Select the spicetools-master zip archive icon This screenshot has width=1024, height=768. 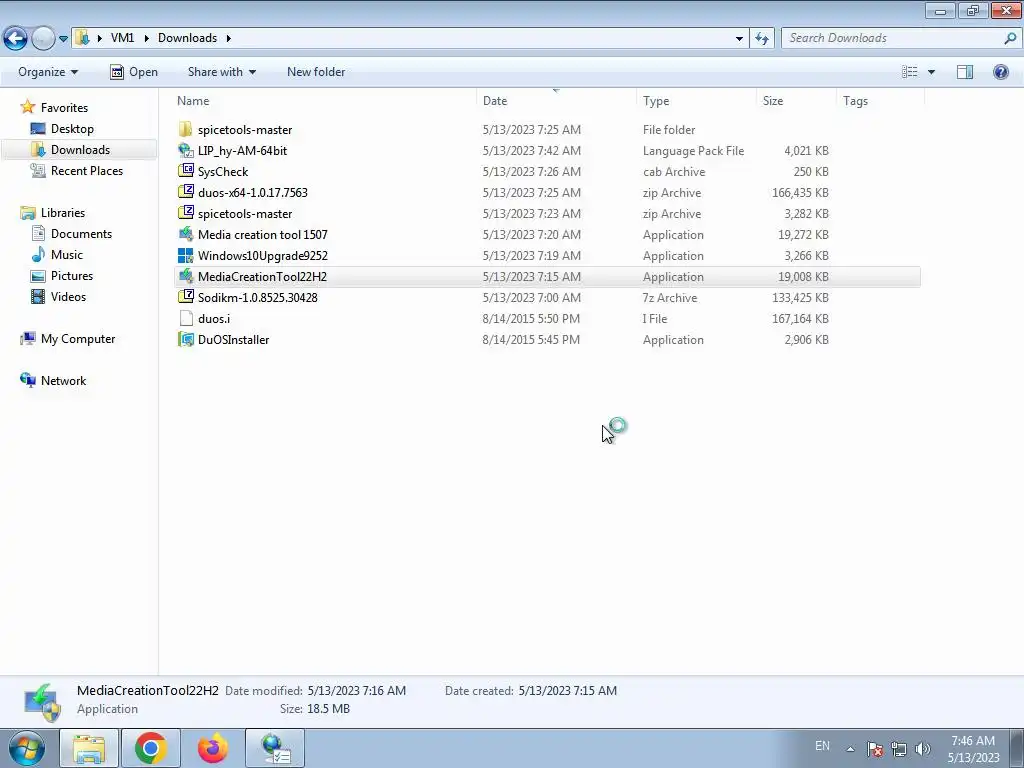pyautogui.click(x=185, y=213)
